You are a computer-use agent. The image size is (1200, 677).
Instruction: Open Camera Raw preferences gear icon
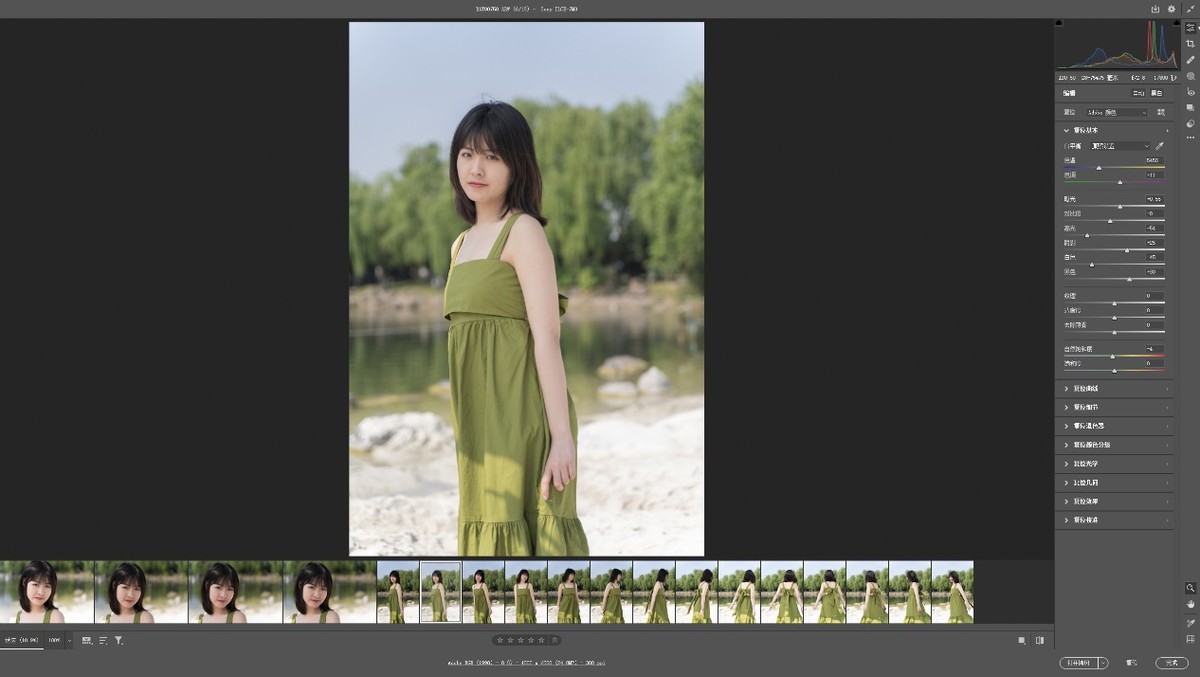click(1172, 9)
